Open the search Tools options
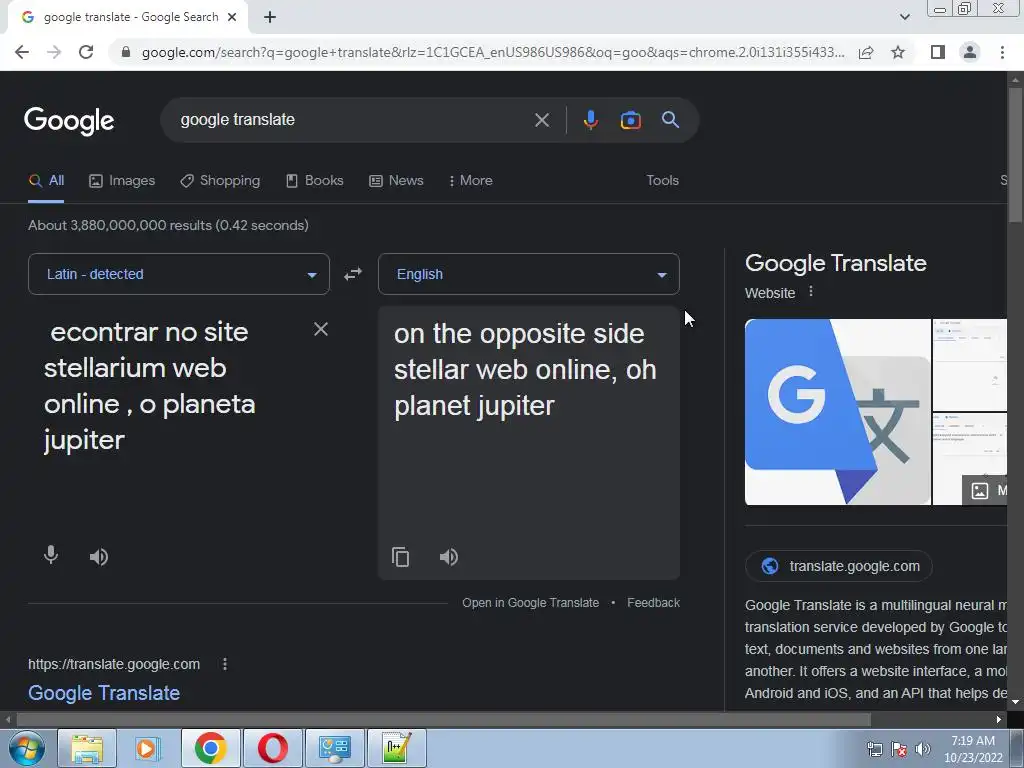Viewport: 1024px width, 768px height. [x=662, y=181]
